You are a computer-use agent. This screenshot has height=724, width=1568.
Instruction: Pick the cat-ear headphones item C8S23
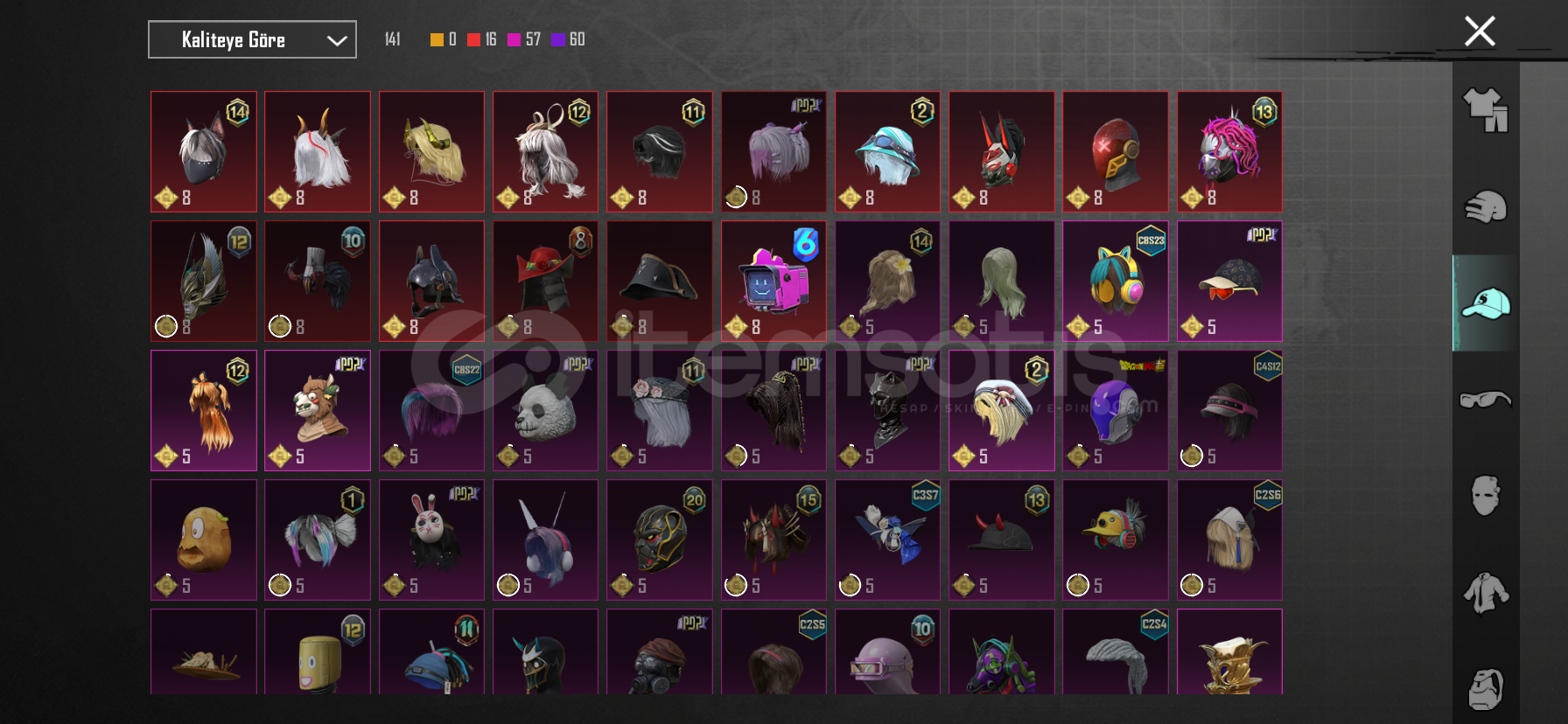point(1115,281)
